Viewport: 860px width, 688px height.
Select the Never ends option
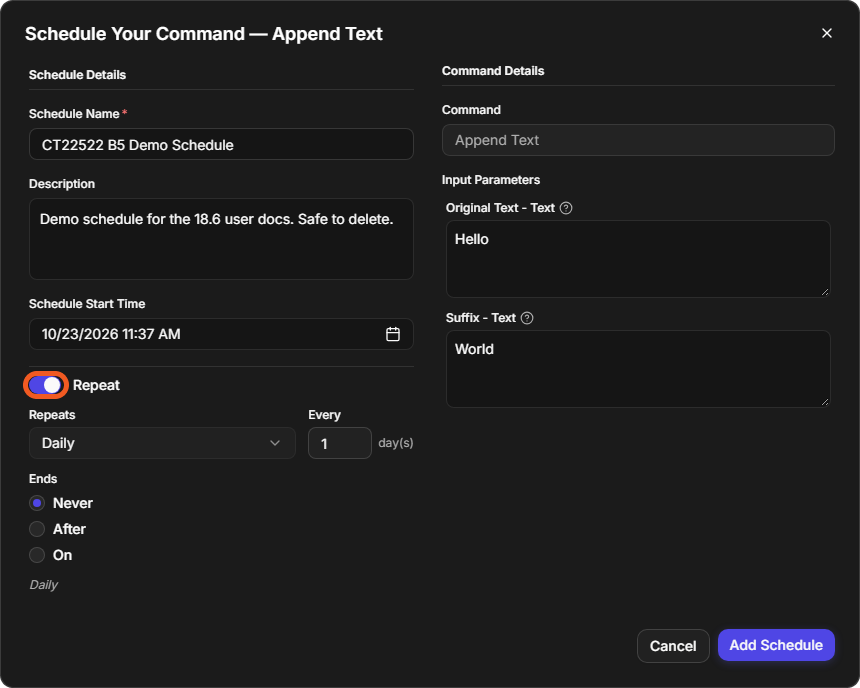tap(37, 503)
